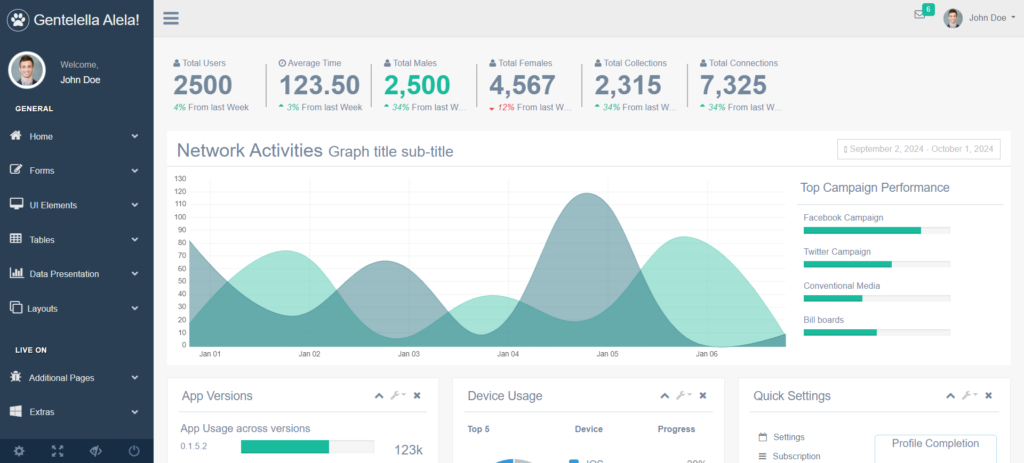Click the paw logo in the sidebar header
This screenshot has width=1024, height=463.
pyautogui.click(x=18, y=19)
